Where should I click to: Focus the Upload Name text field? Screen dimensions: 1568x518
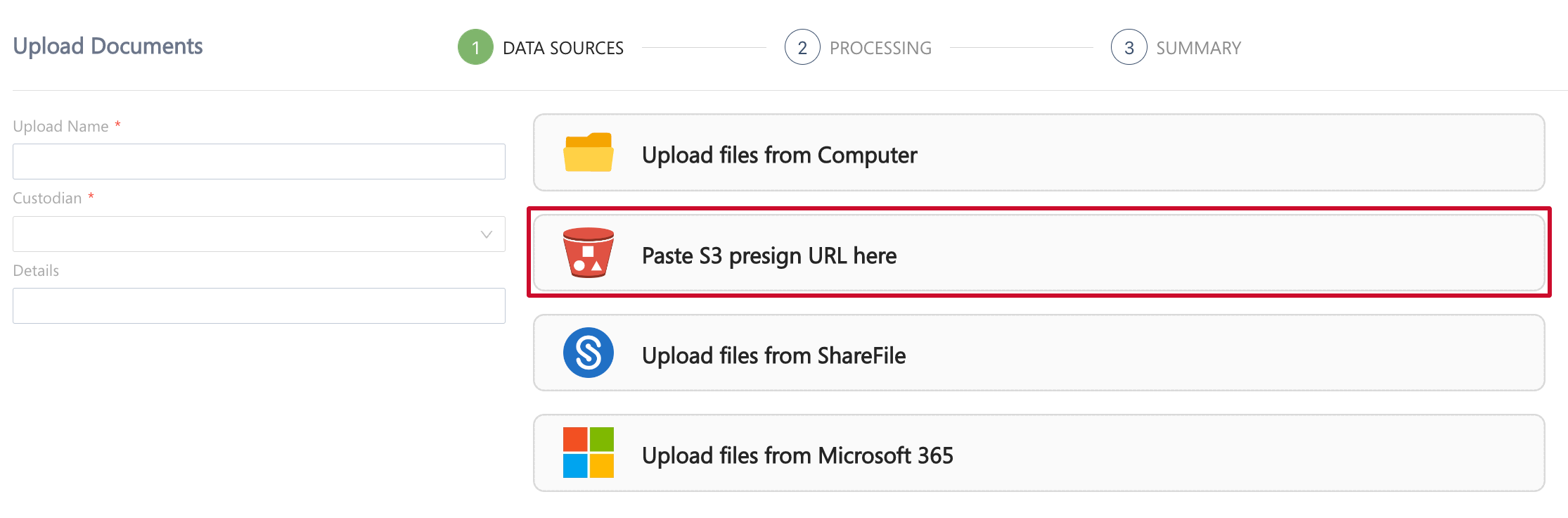click(259, 162)
